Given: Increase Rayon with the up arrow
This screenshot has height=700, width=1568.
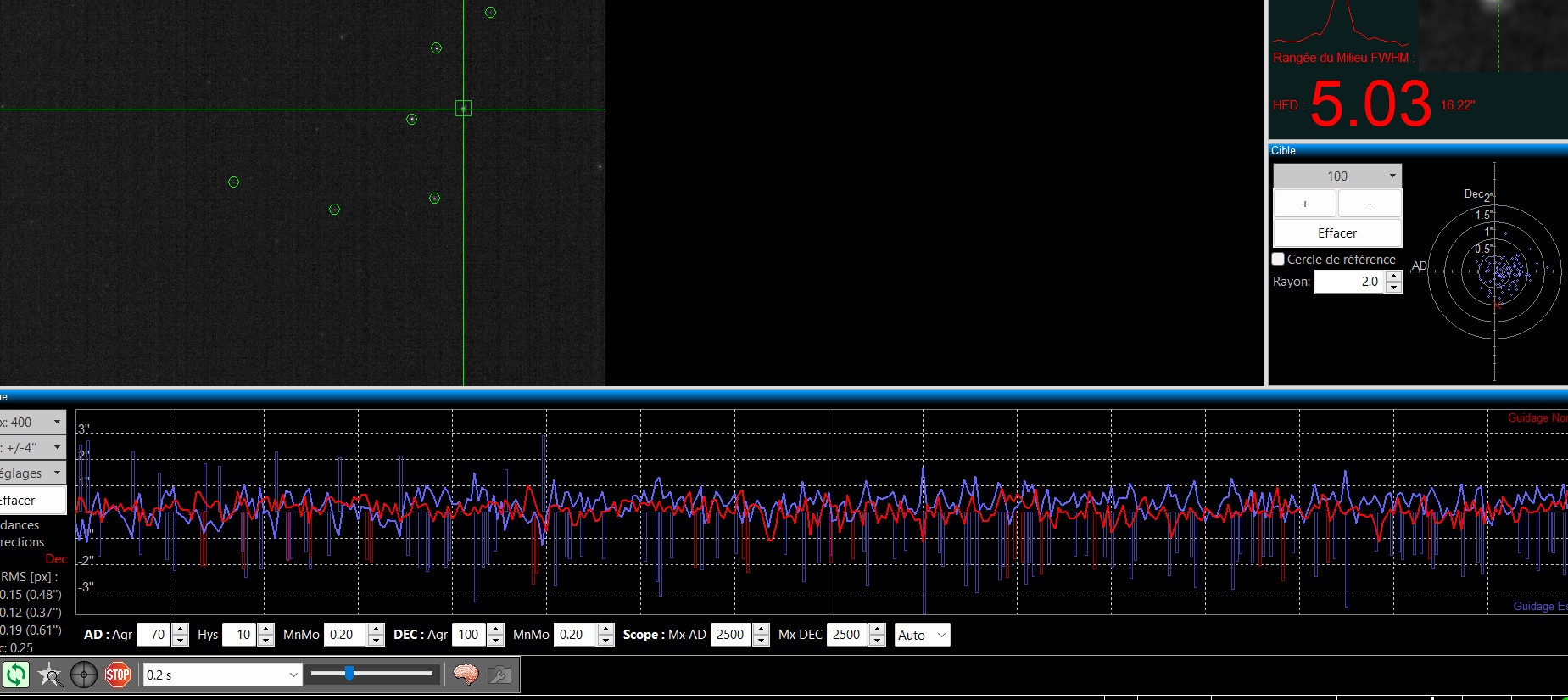Looking at the screenshot, I should (1393, 277).
